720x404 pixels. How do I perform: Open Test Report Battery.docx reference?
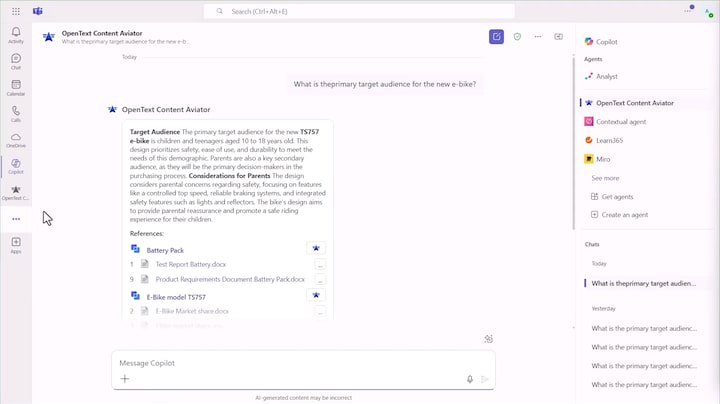point(191,264)
